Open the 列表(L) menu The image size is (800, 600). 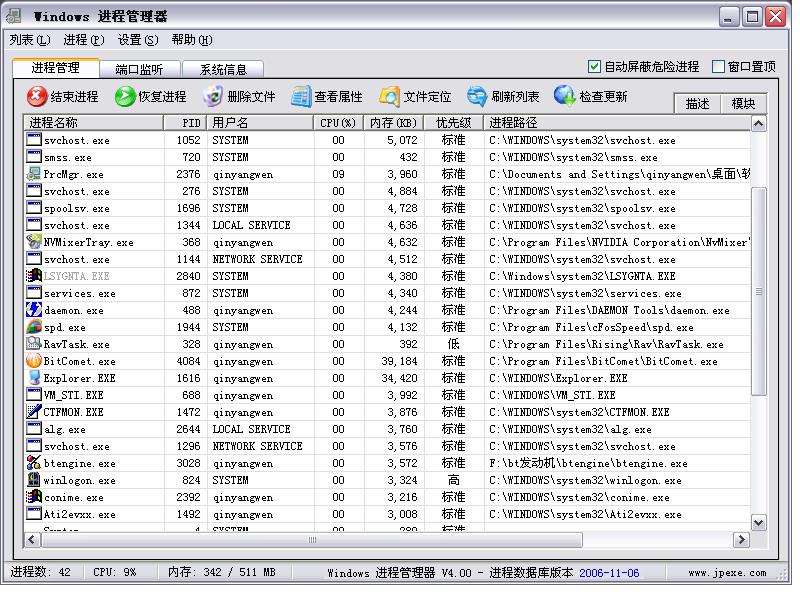[x=30, y=40]
